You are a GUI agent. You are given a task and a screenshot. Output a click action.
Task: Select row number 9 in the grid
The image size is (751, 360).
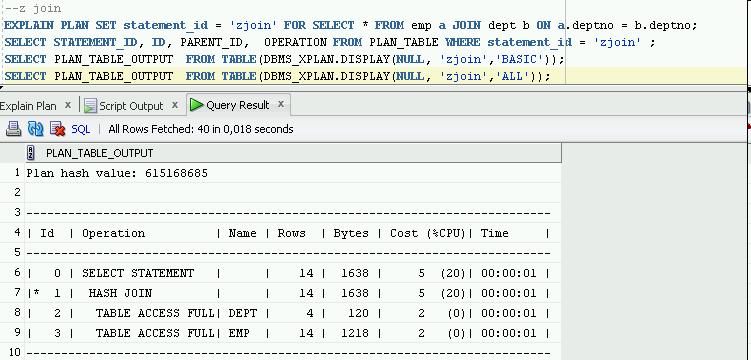click(17, 333)
